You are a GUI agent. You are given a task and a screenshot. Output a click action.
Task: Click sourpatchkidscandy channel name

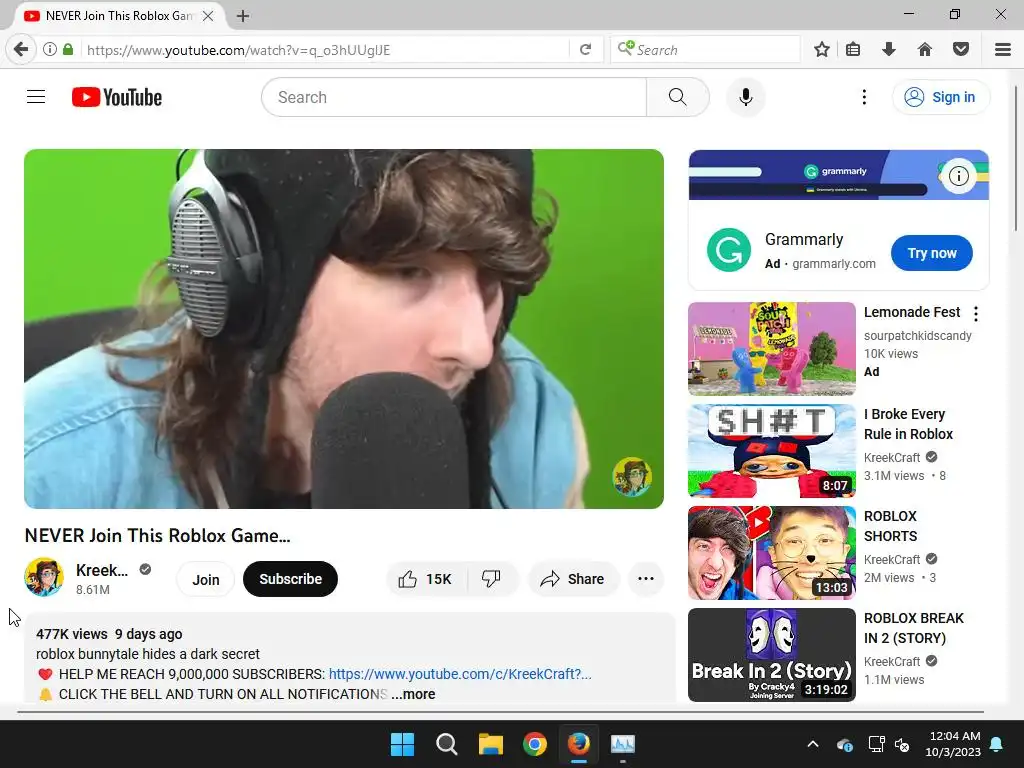click(x=918, y=336)
